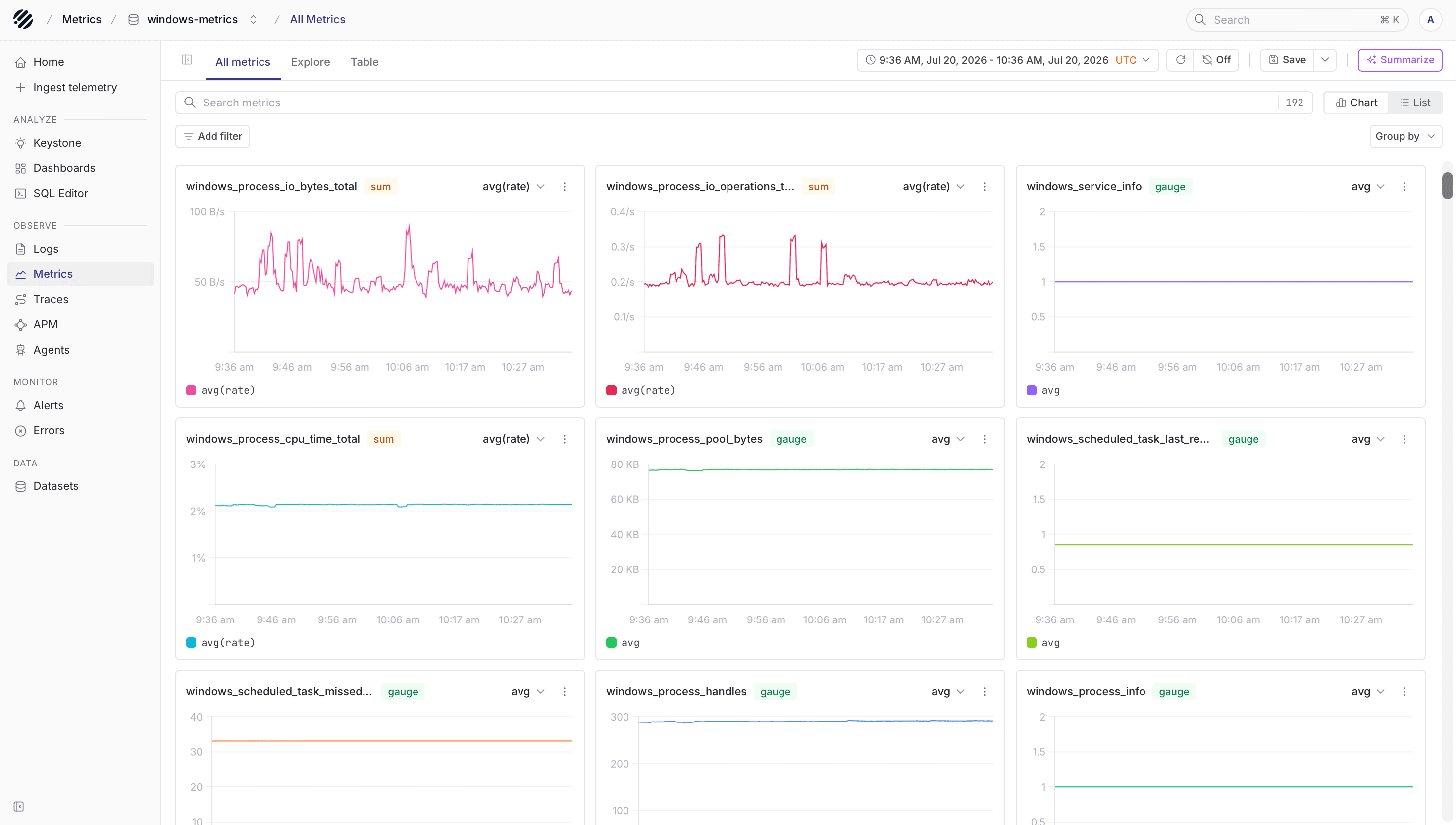Open Dashboards in sidebar
This screenshot has width=1456, height=825.
[x=80, y=168]
